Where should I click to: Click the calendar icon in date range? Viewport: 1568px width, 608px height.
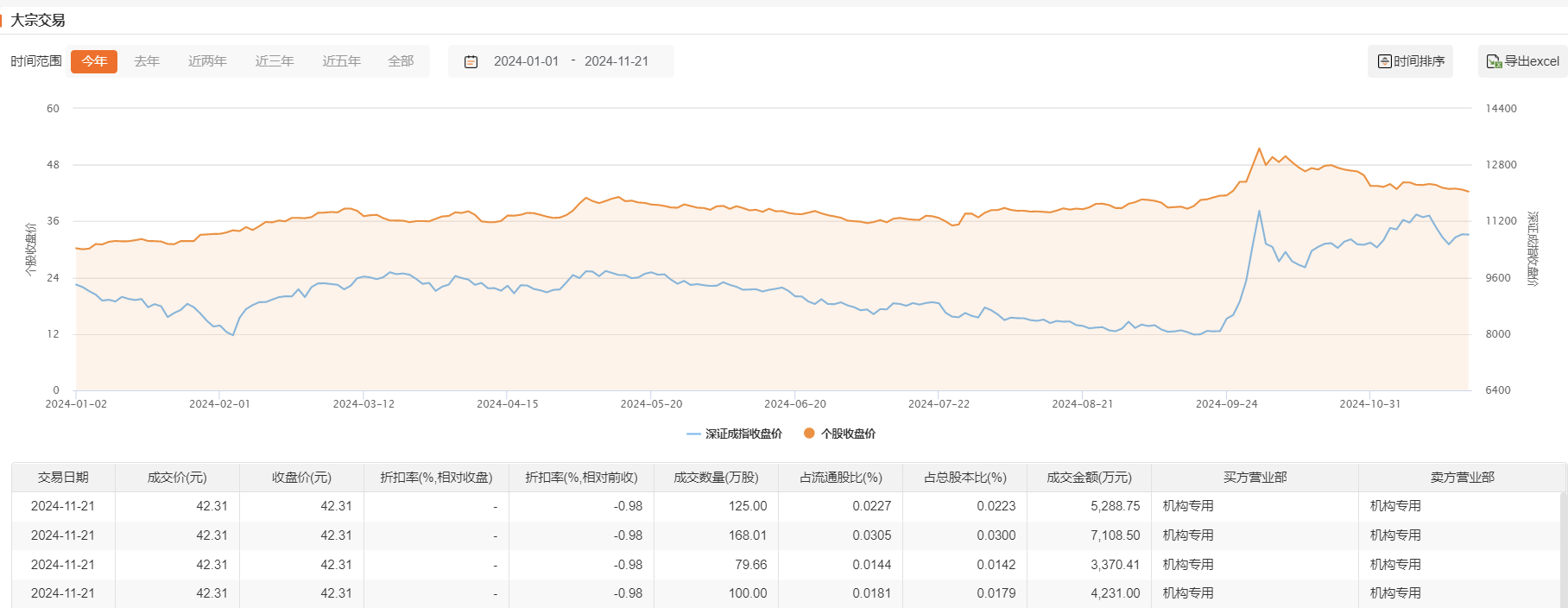pos(471,61)
